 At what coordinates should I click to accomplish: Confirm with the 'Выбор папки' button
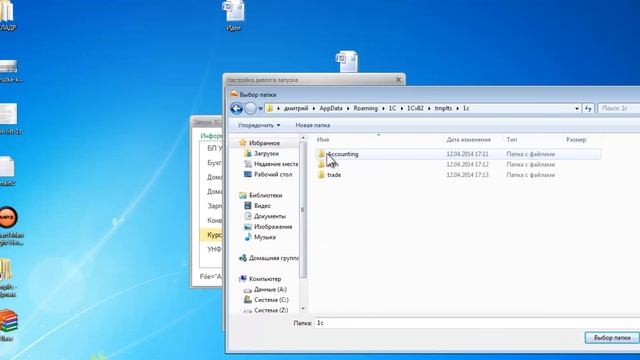611,338
